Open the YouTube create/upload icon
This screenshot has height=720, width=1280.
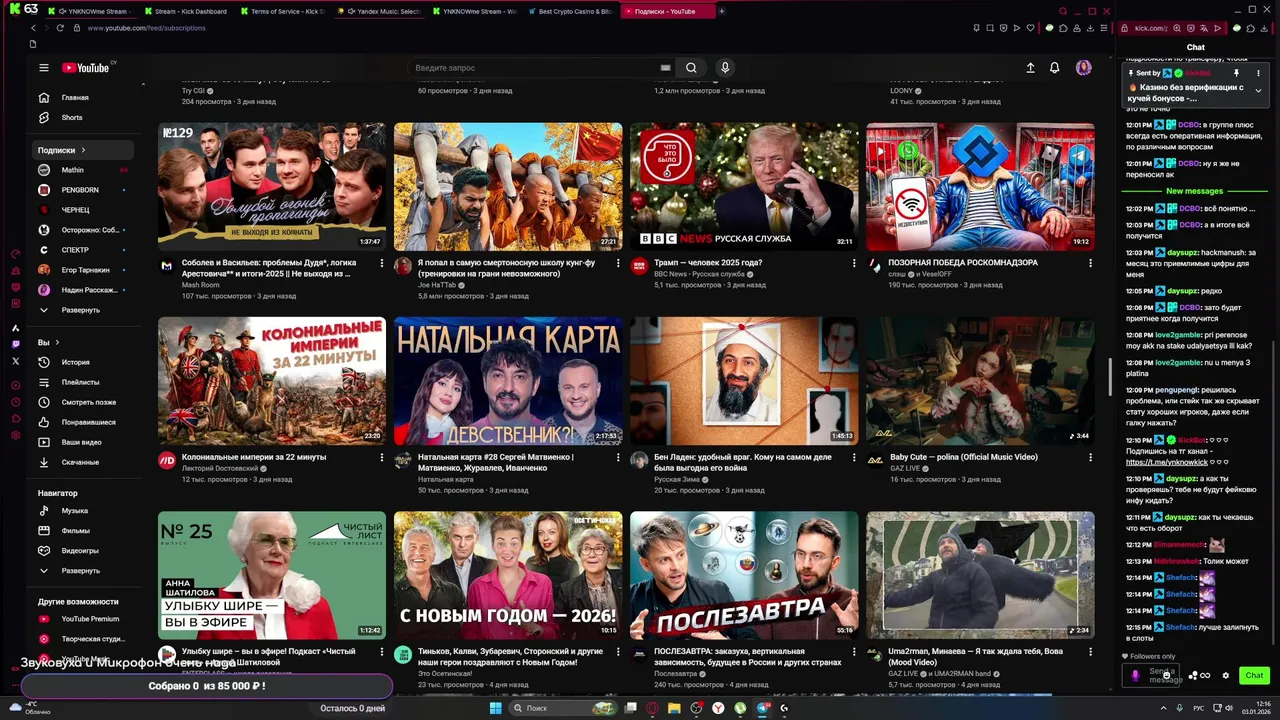pos(1030,68)
